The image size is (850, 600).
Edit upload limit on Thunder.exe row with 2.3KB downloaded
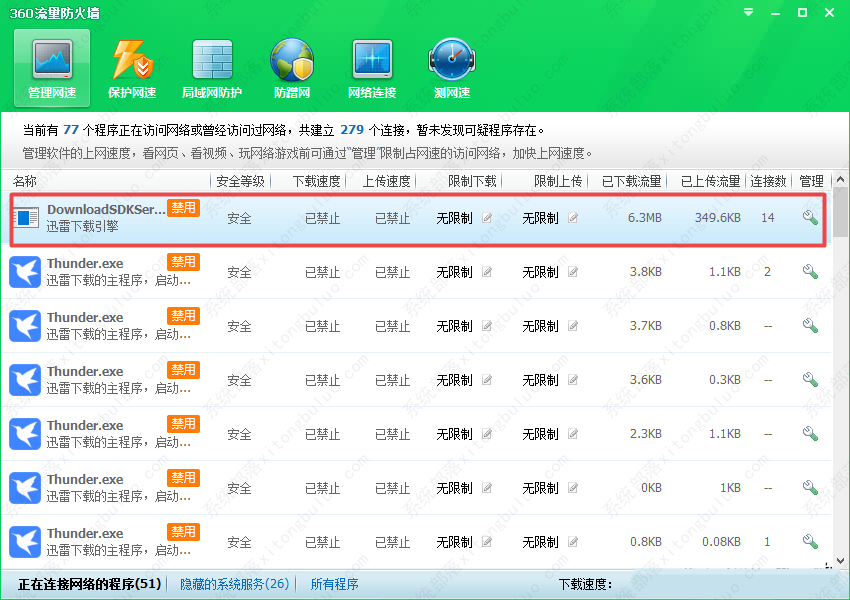click(x=572, y=434)
